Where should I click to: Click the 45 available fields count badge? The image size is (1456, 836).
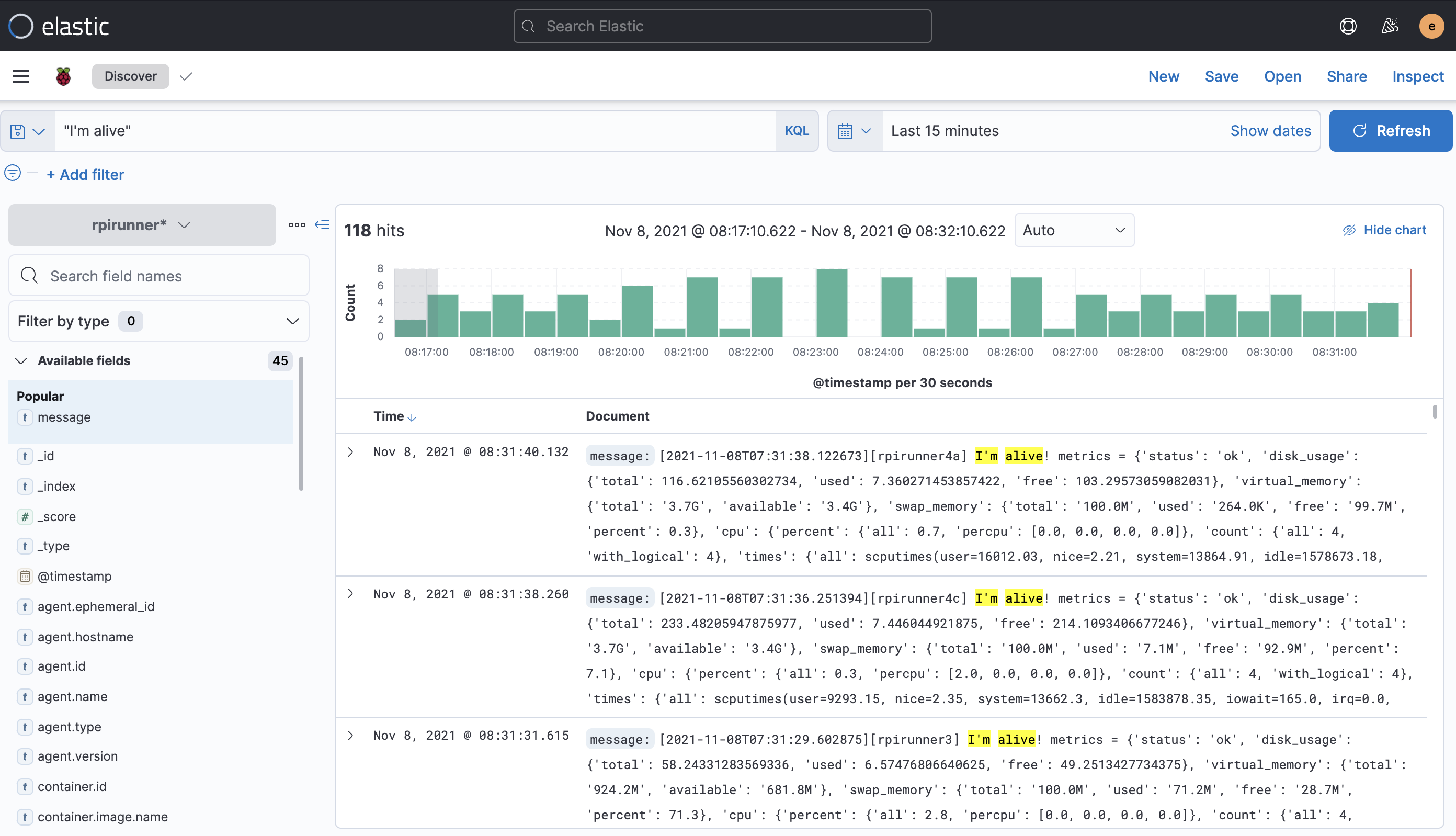[280, 360]
